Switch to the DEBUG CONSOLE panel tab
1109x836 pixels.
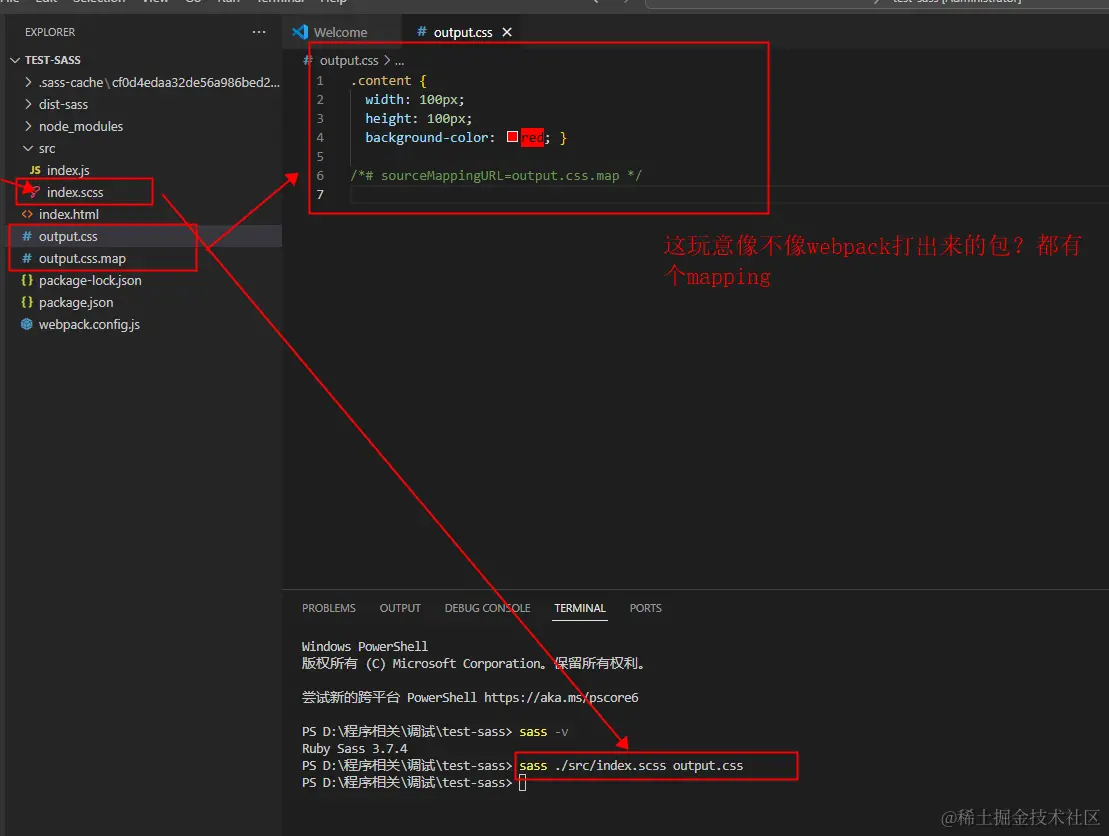pos(487,608)
